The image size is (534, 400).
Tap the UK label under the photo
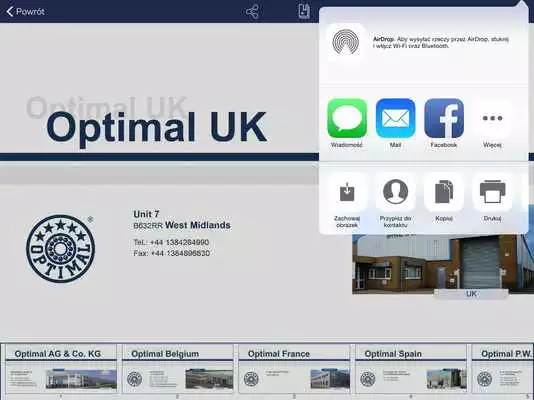471,294
